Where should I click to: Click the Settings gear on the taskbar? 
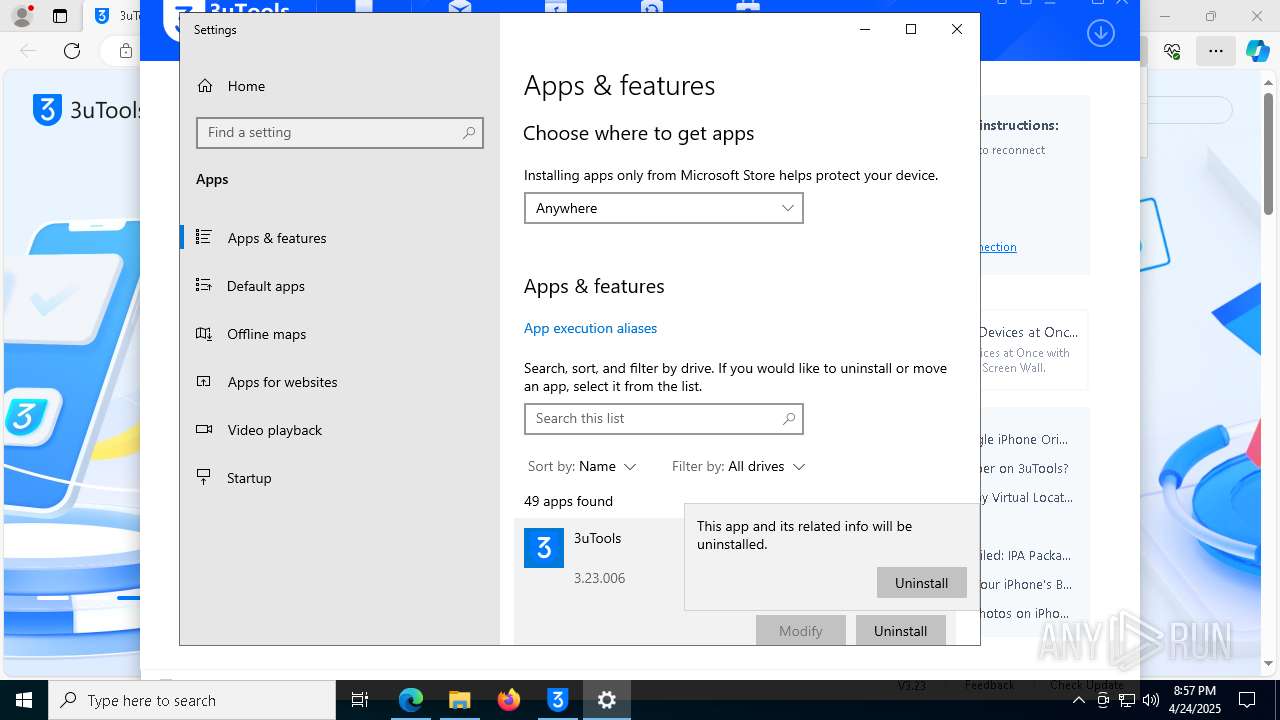606,700
